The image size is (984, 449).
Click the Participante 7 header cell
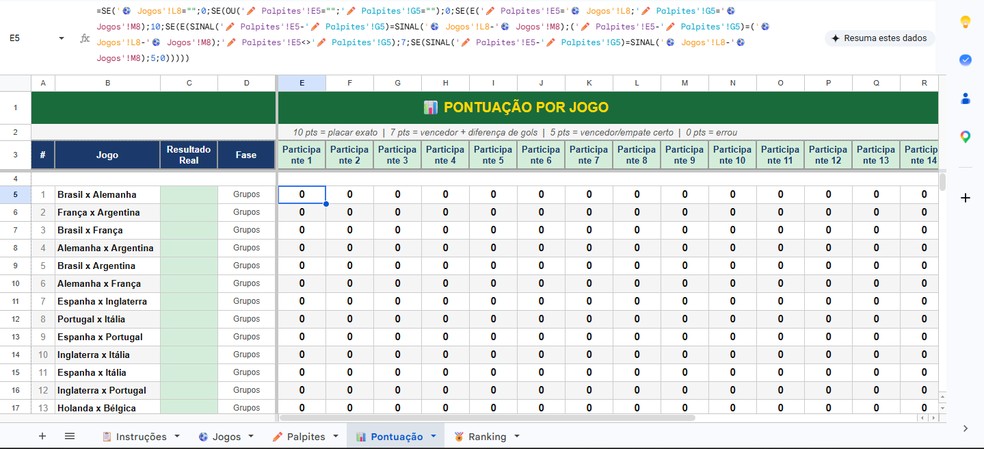click(x=589, y=154)
